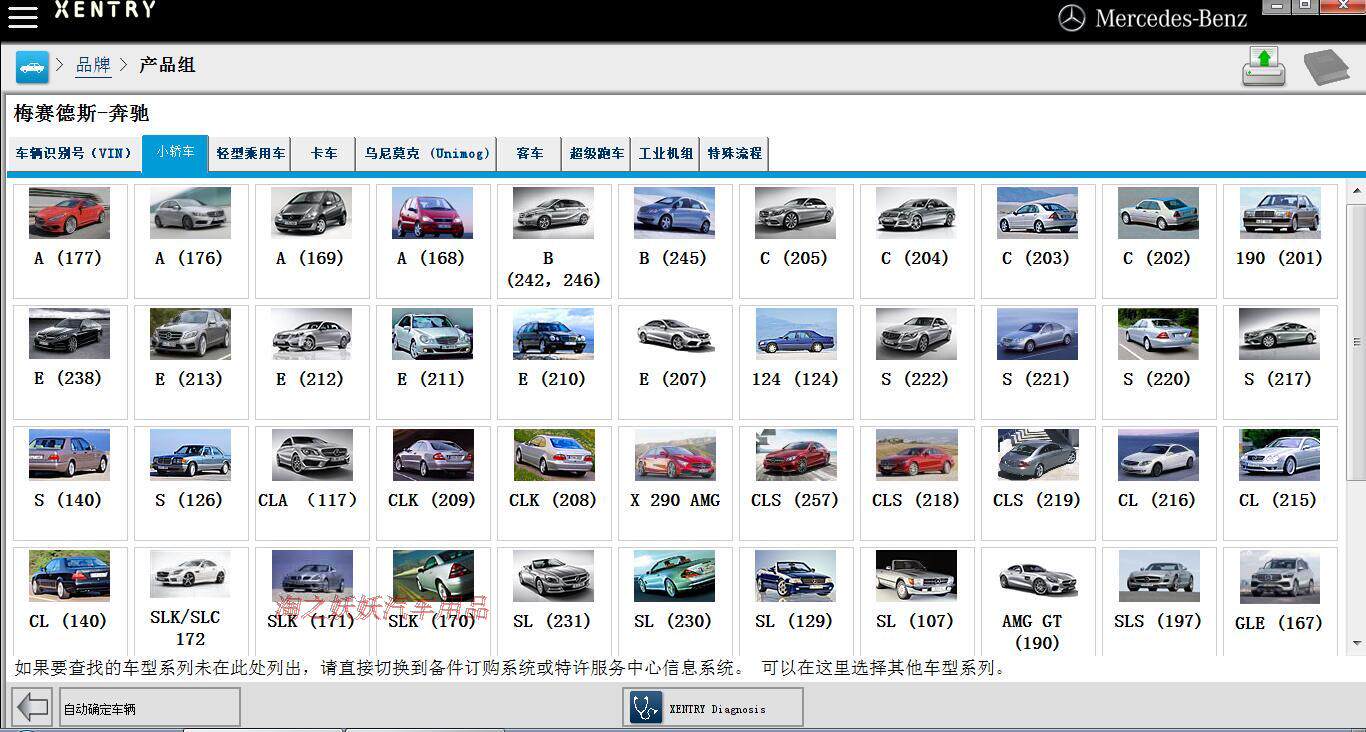1366x732 pixels.
Task: Click the 自动确定车辆 button
Action: pyautogui.click(x=150, y=708)
